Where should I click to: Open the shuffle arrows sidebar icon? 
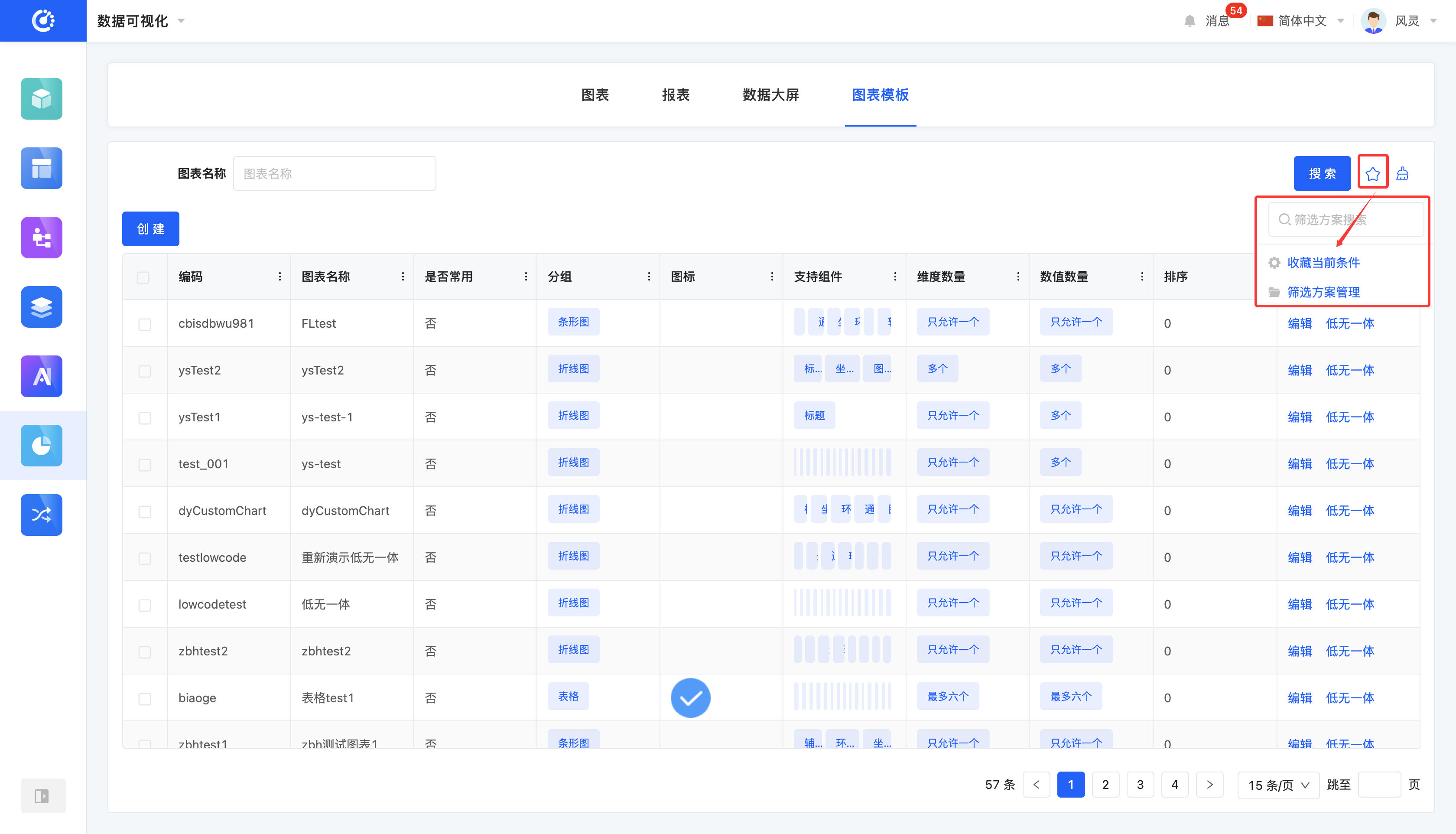(x=41, y=515)
